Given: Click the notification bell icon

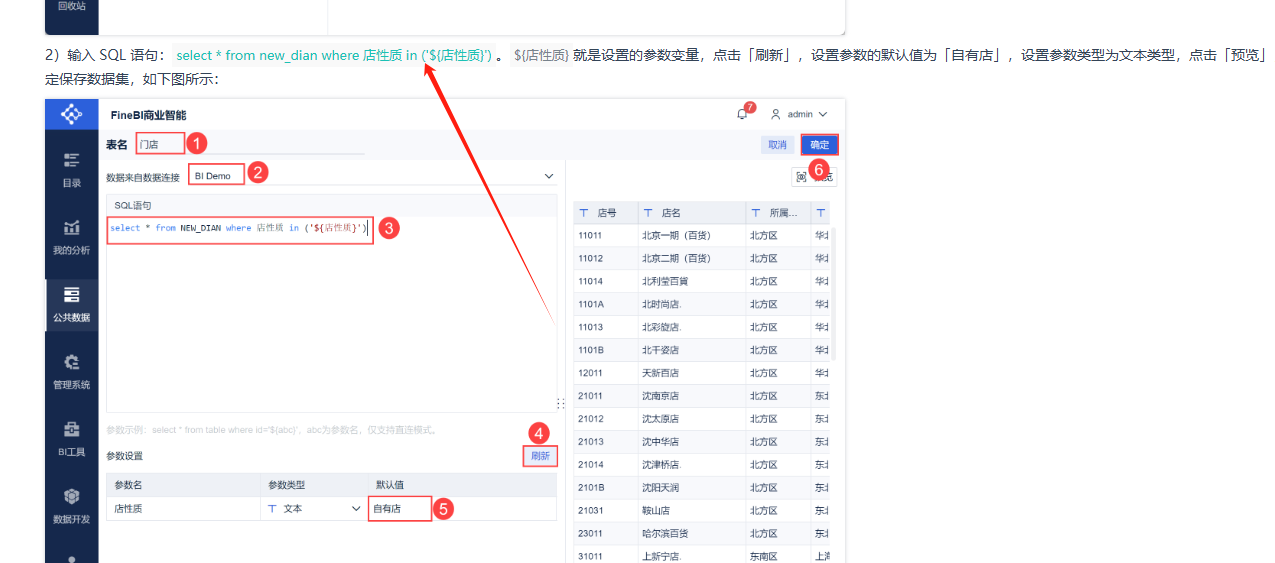Looking at the screenshot, I should (742, 114).
